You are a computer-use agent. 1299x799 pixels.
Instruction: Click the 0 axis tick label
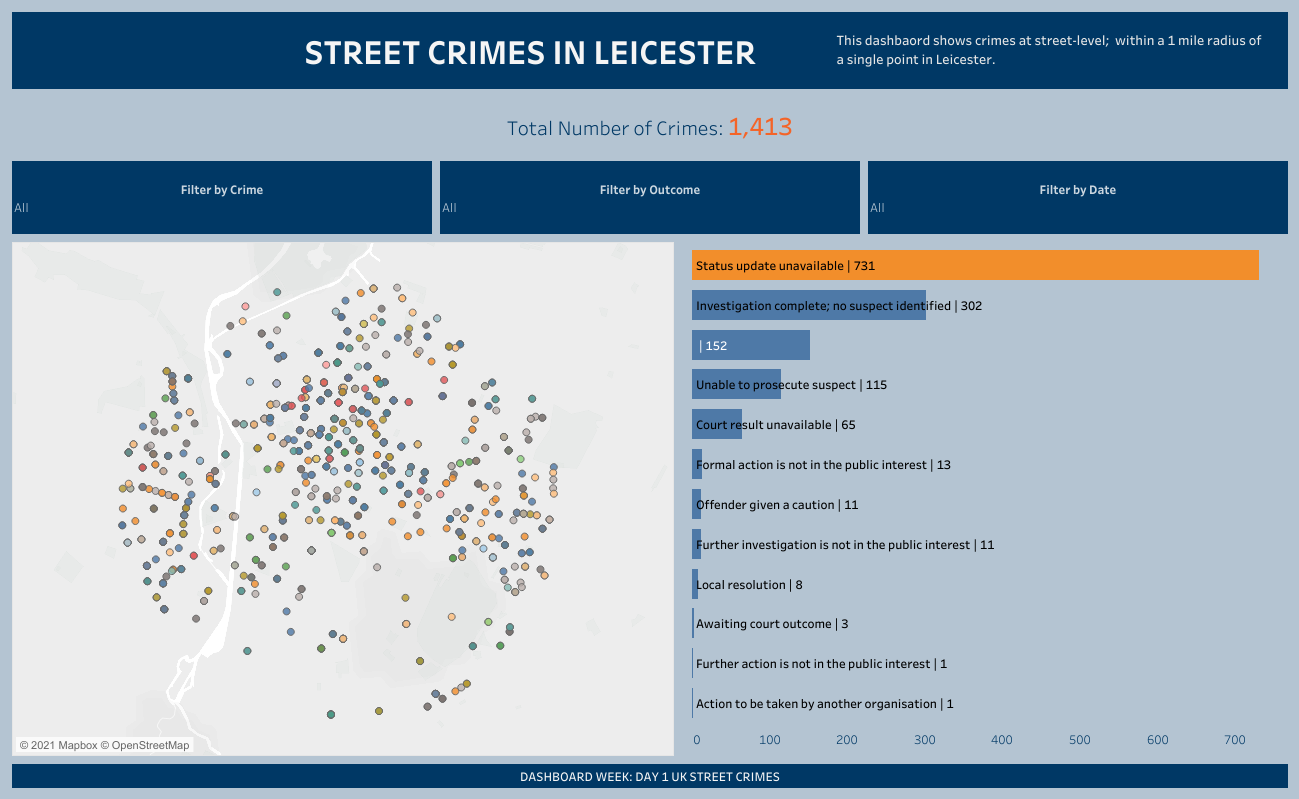pyautogui.click(x=697, y=740)
